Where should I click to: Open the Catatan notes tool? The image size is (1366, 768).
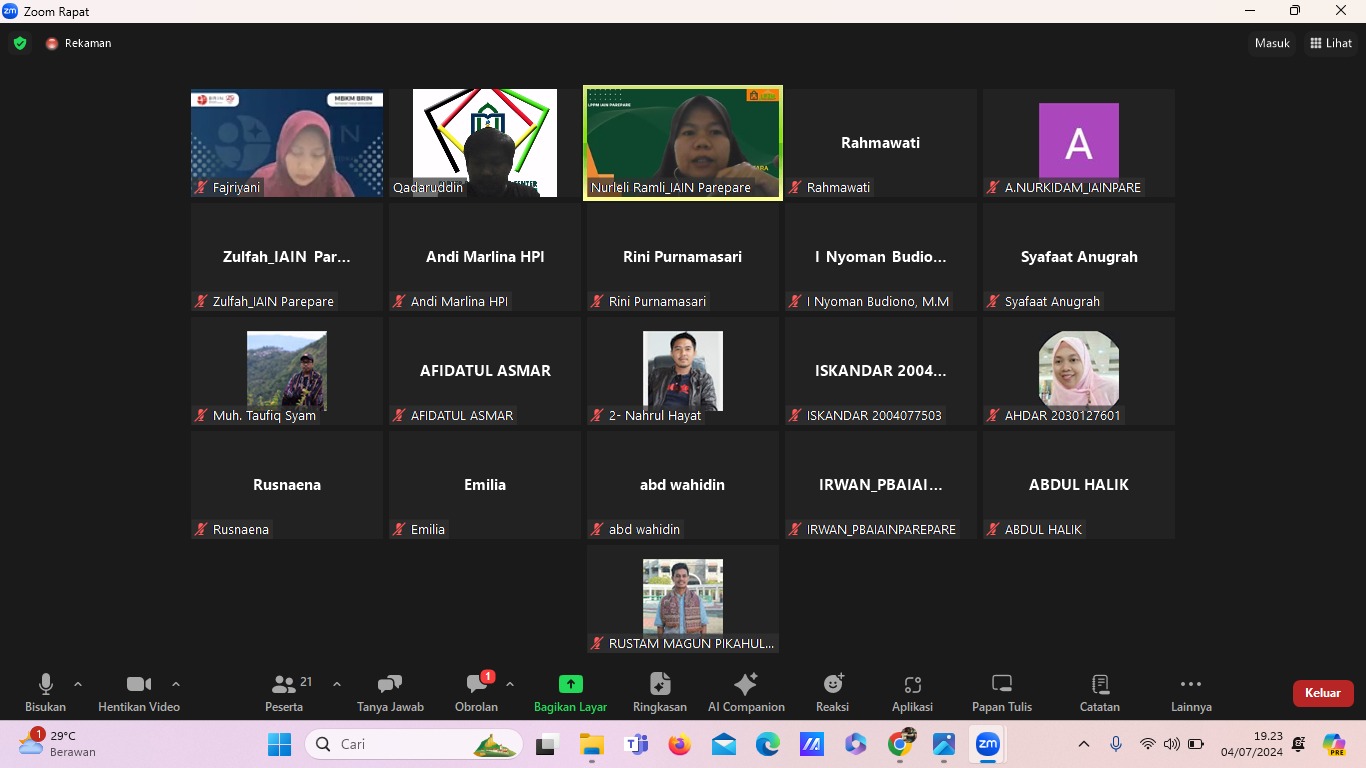[1100, 693]
